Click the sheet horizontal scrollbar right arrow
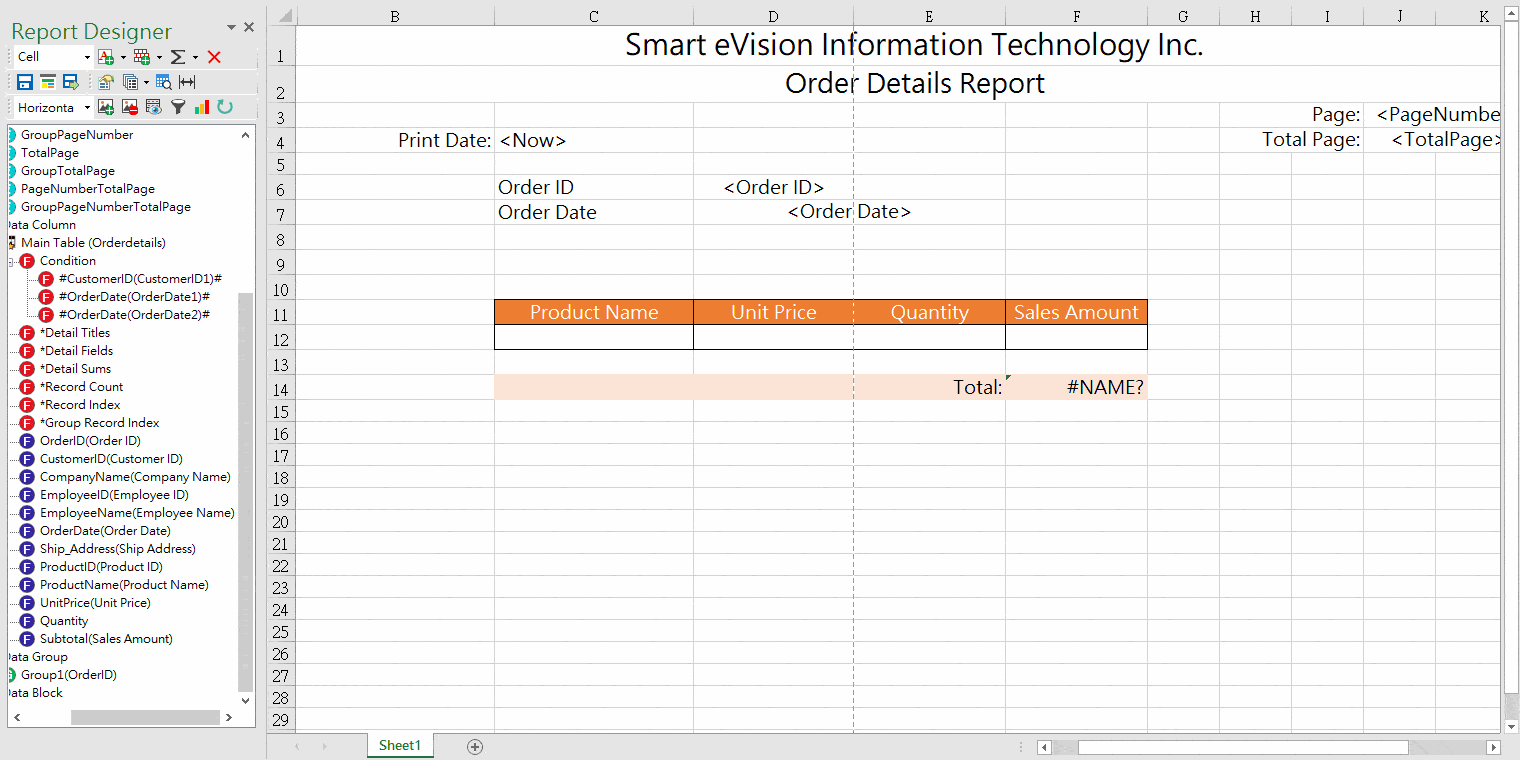Viewport: 1520px width, 760px height. point(1493,747)
